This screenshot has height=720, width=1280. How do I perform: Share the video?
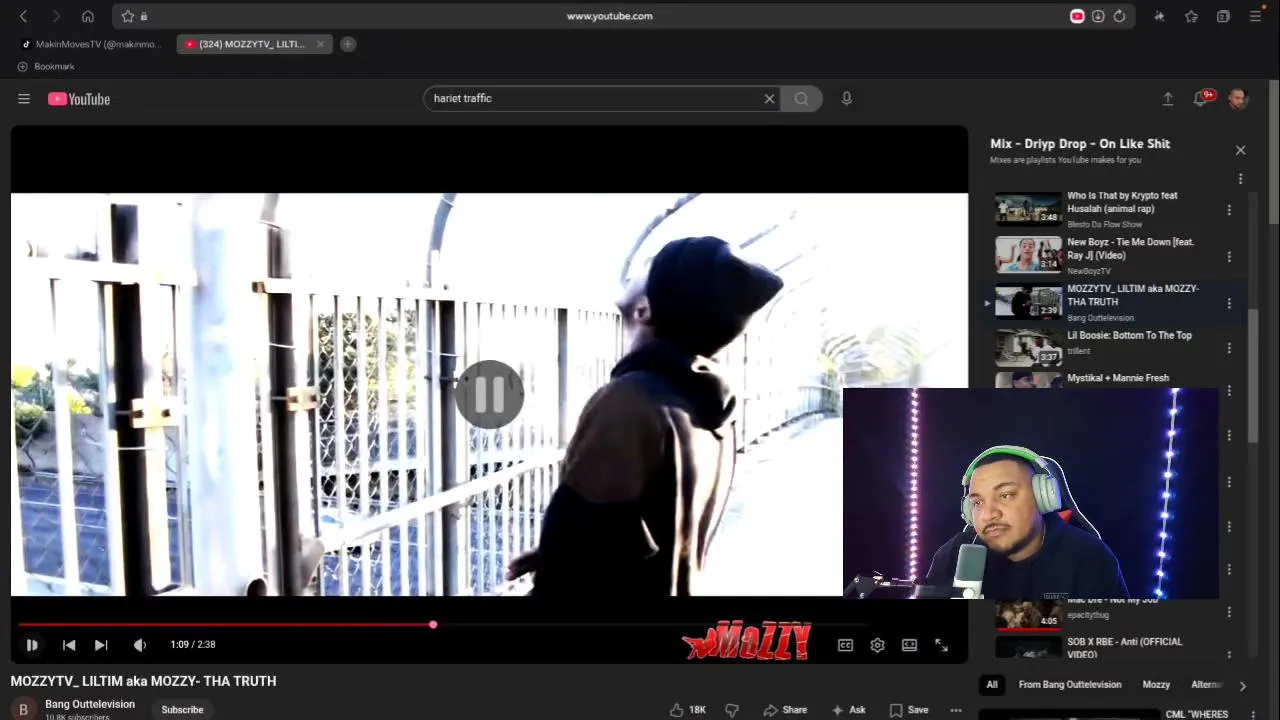(x=785, y=710)
